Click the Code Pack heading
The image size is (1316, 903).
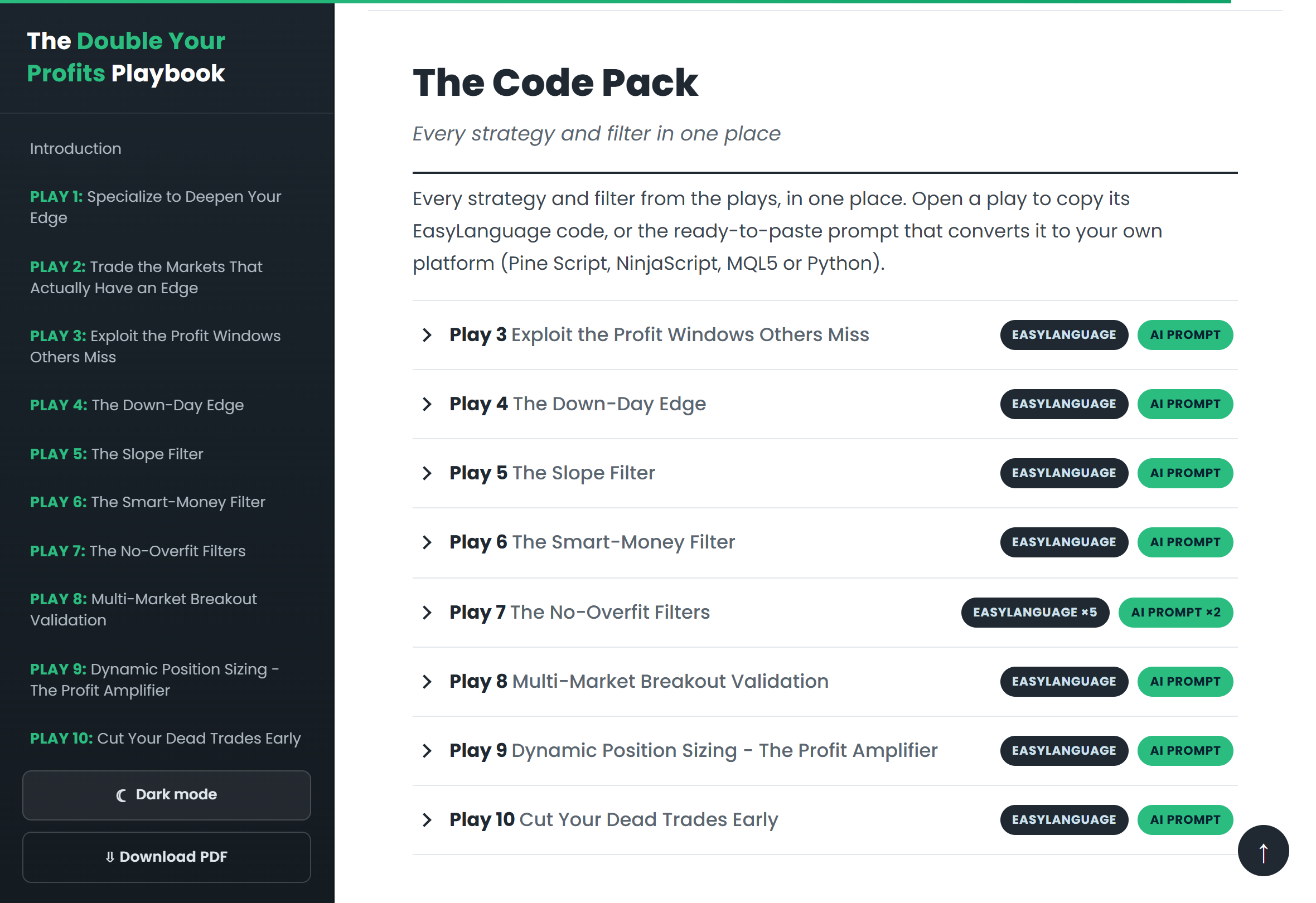(555, 82)
